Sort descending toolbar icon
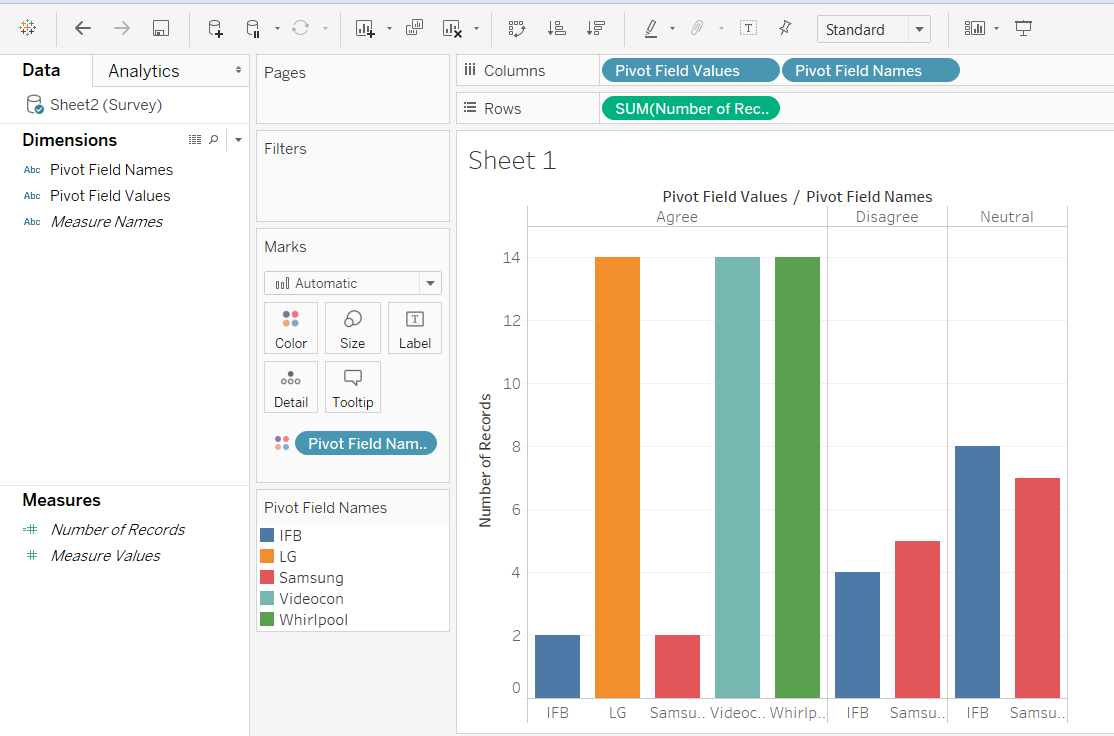Viewport: 1114px width, 736px height. (595, 28)
